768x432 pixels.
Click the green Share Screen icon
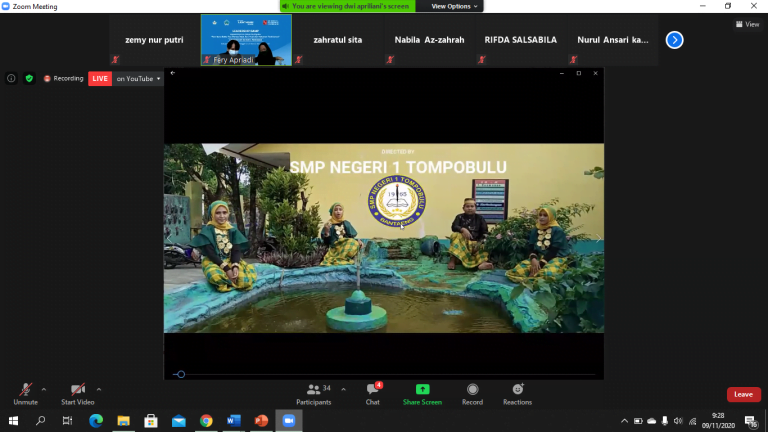(x=422, y=391)
